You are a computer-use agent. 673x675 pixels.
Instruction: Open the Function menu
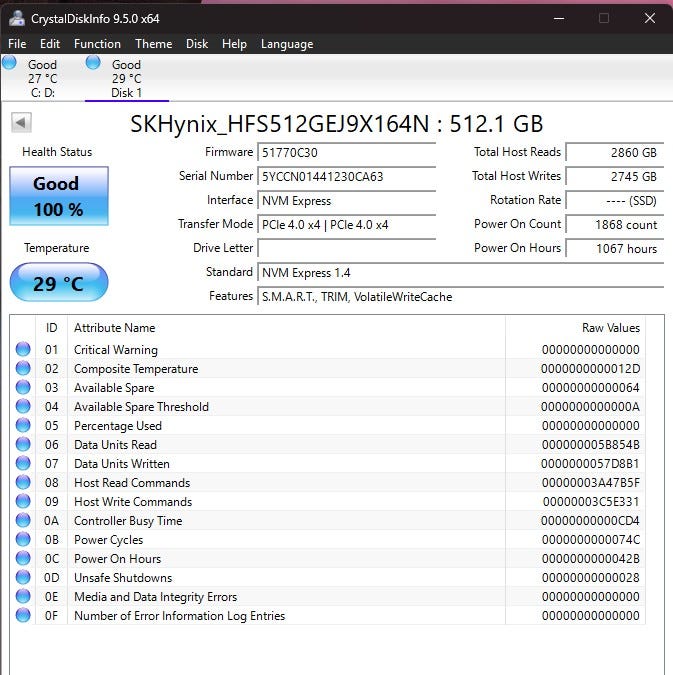[97, 44]
